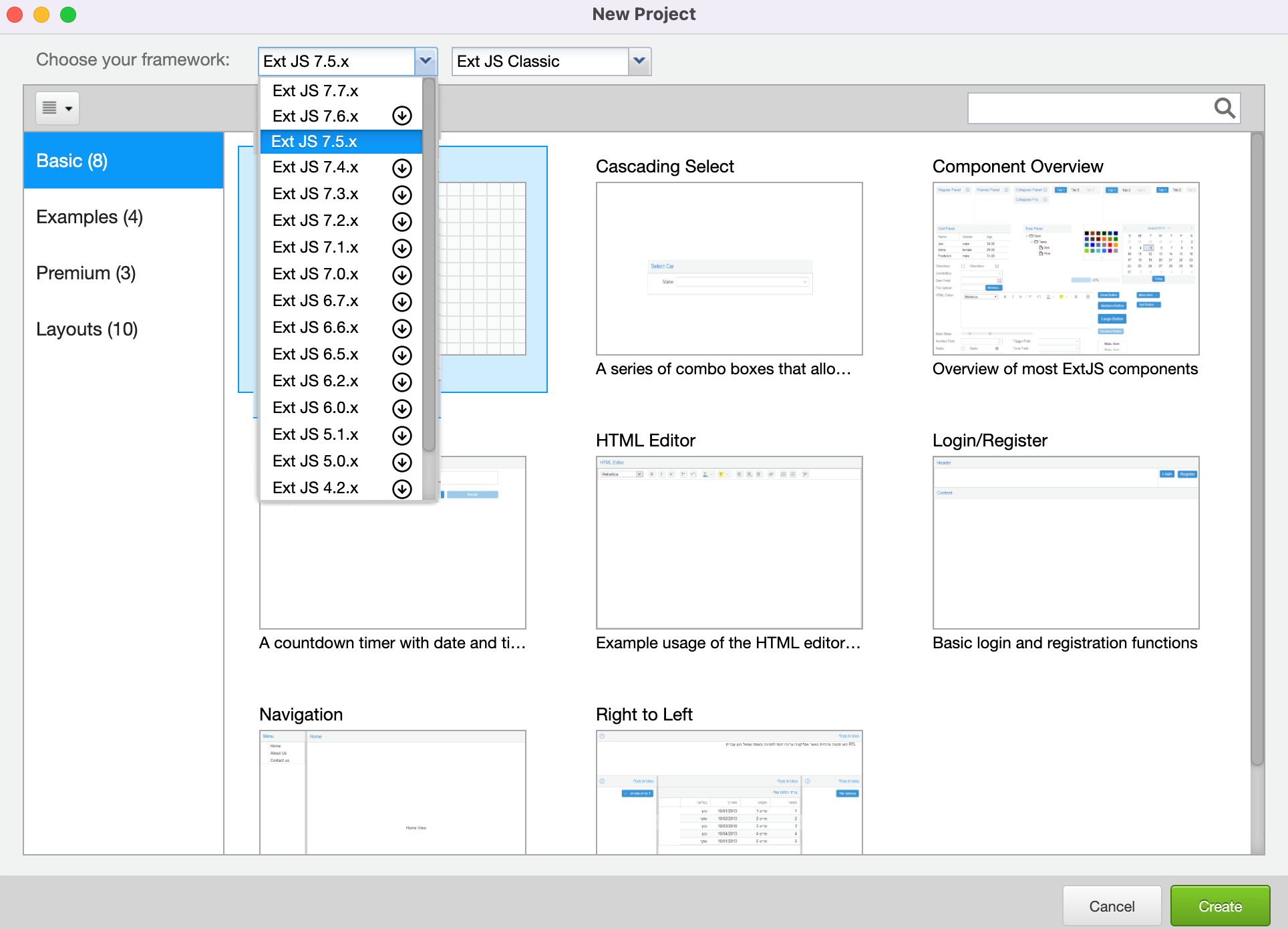Click download icon next to Ext JS 7.4.x
The image size is (1288, 929).
point(401,168)
